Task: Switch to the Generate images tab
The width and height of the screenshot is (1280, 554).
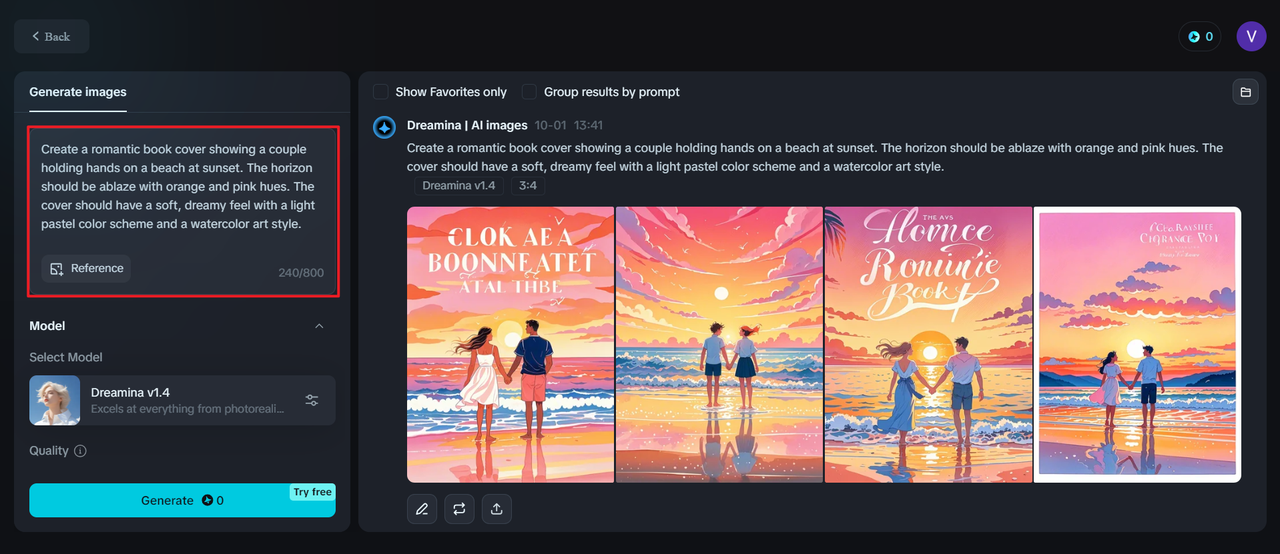Action: point(78,92)
